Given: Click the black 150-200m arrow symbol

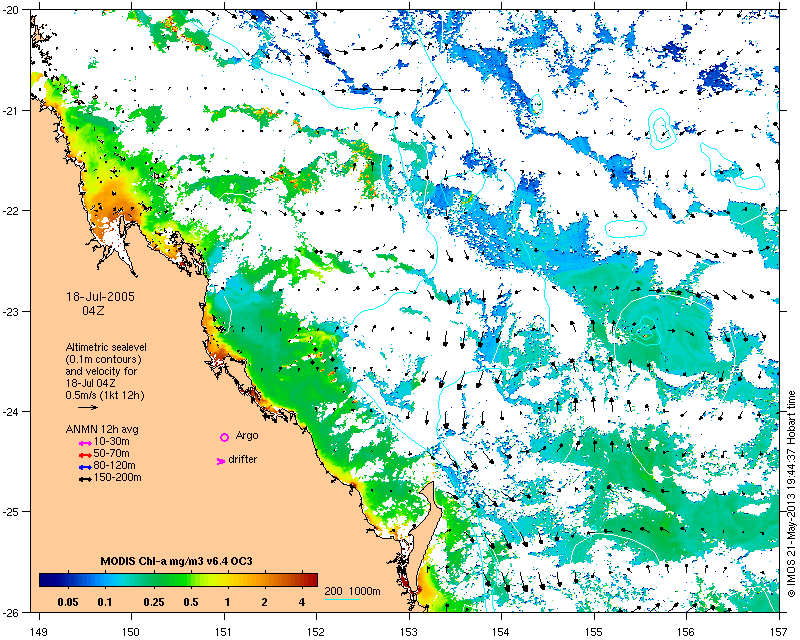Looking at the screenshot, I should point(85,479).
